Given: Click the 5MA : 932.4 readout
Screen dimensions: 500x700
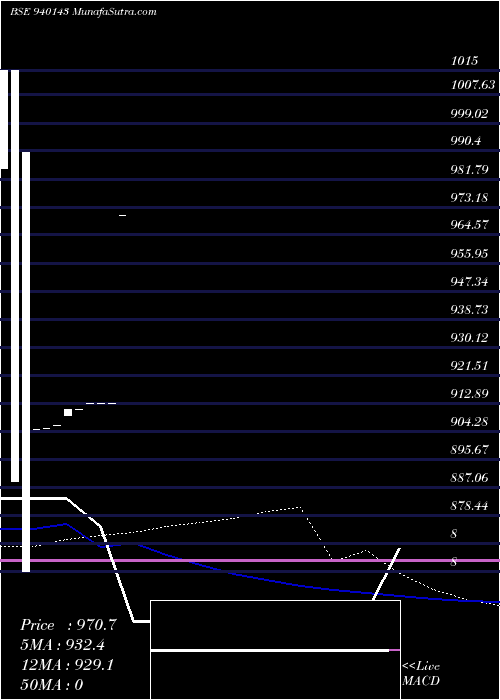Looking at the screenshot, I should click(x=63, y=645).
